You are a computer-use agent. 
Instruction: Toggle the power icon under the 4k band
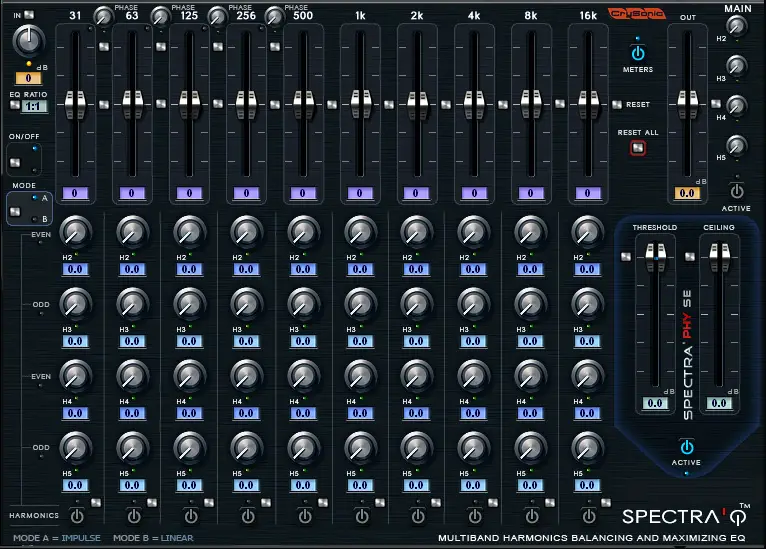tap(475, 516)
